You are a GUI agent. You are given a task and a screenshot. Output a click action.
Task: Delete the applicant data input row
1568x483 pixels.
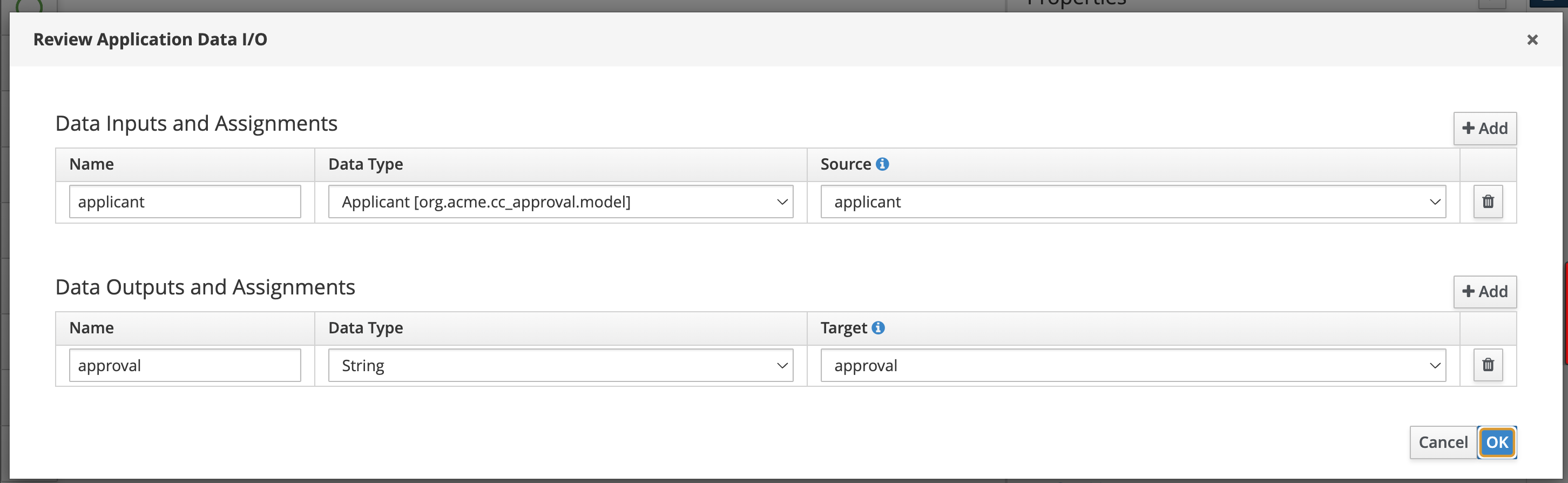click(x=1488, y=202)
